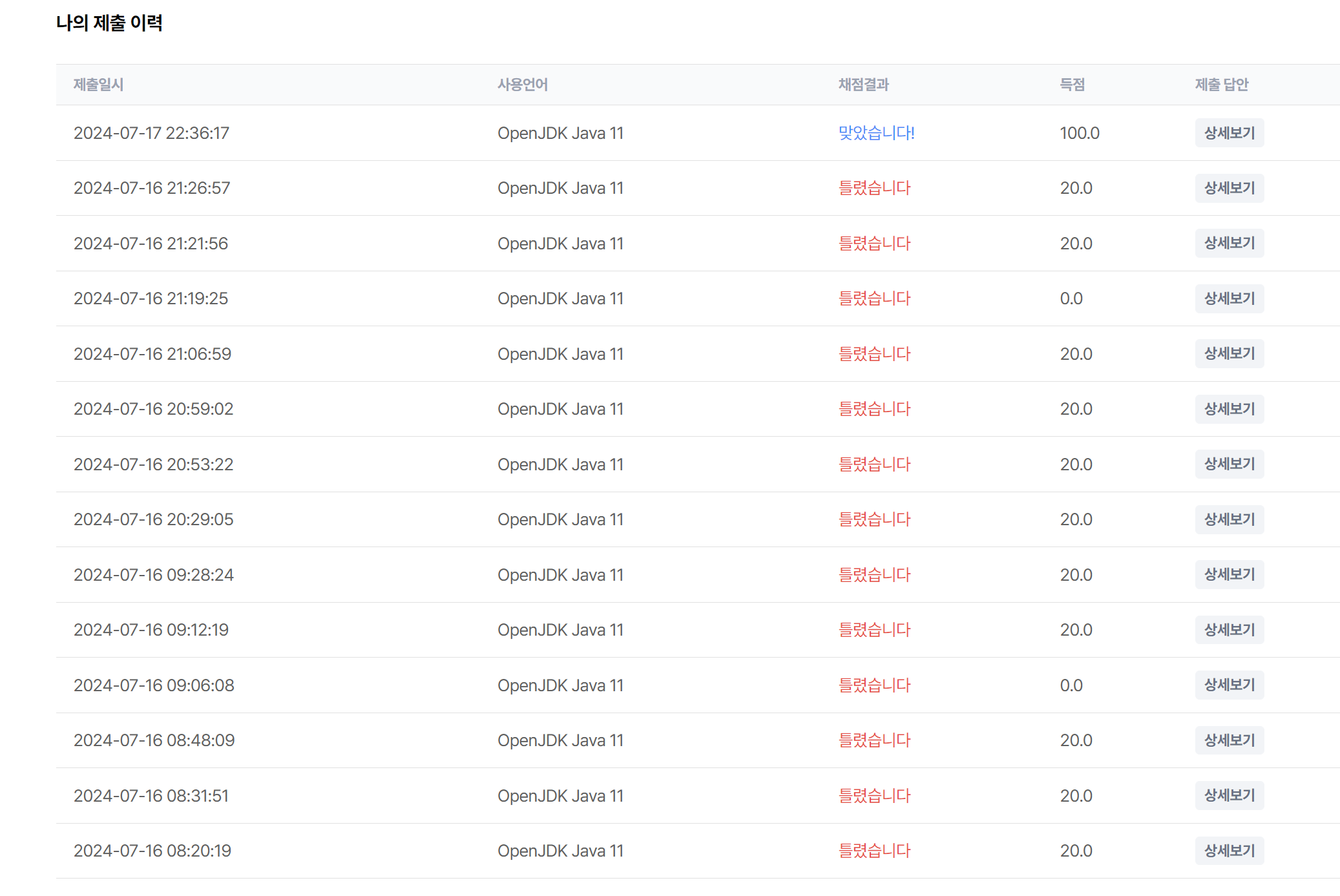Screen dimensions: 1340x896
Task: Click the 득점 column header
Action: click(x=1072, y=85)
